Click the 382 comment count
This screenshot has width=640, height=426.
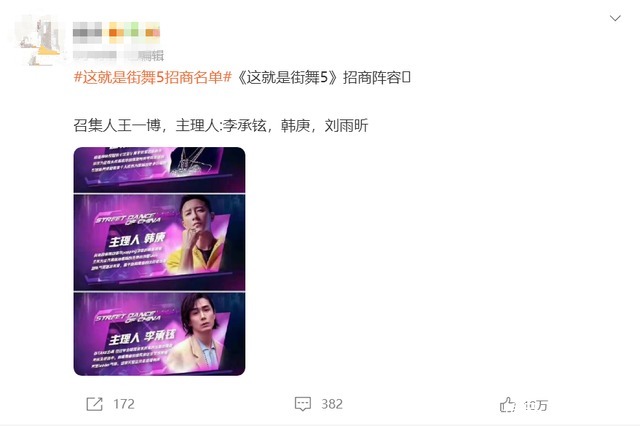tap(332, 404)
